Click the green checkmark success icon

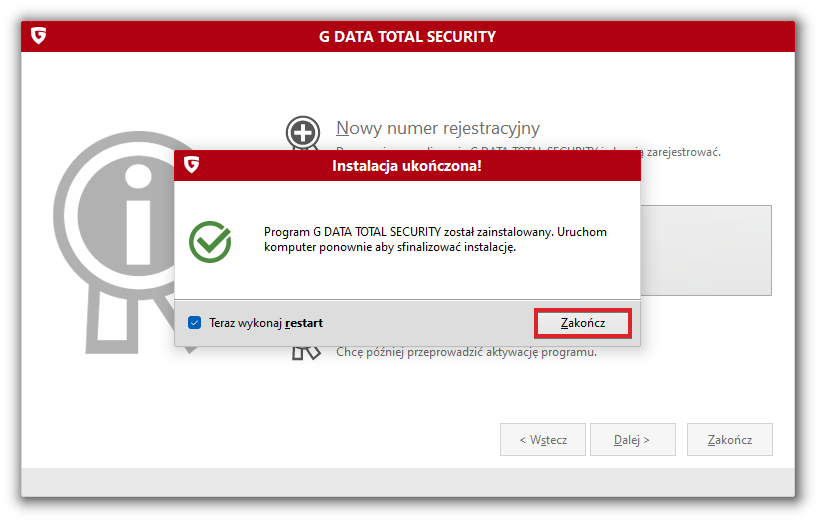tap(210, 241)
